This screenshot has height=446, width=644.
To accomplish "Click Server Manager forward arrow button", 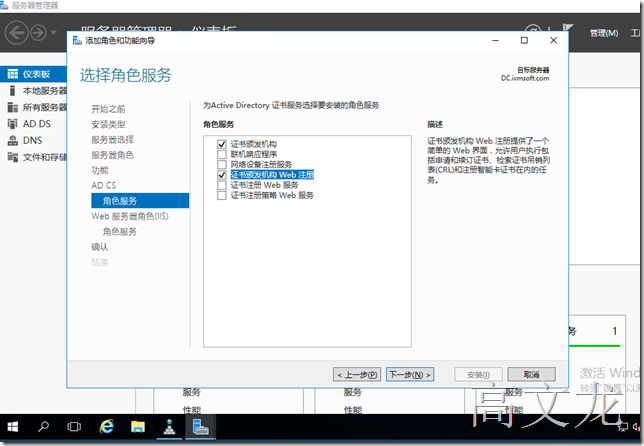I will click(39, 32).
